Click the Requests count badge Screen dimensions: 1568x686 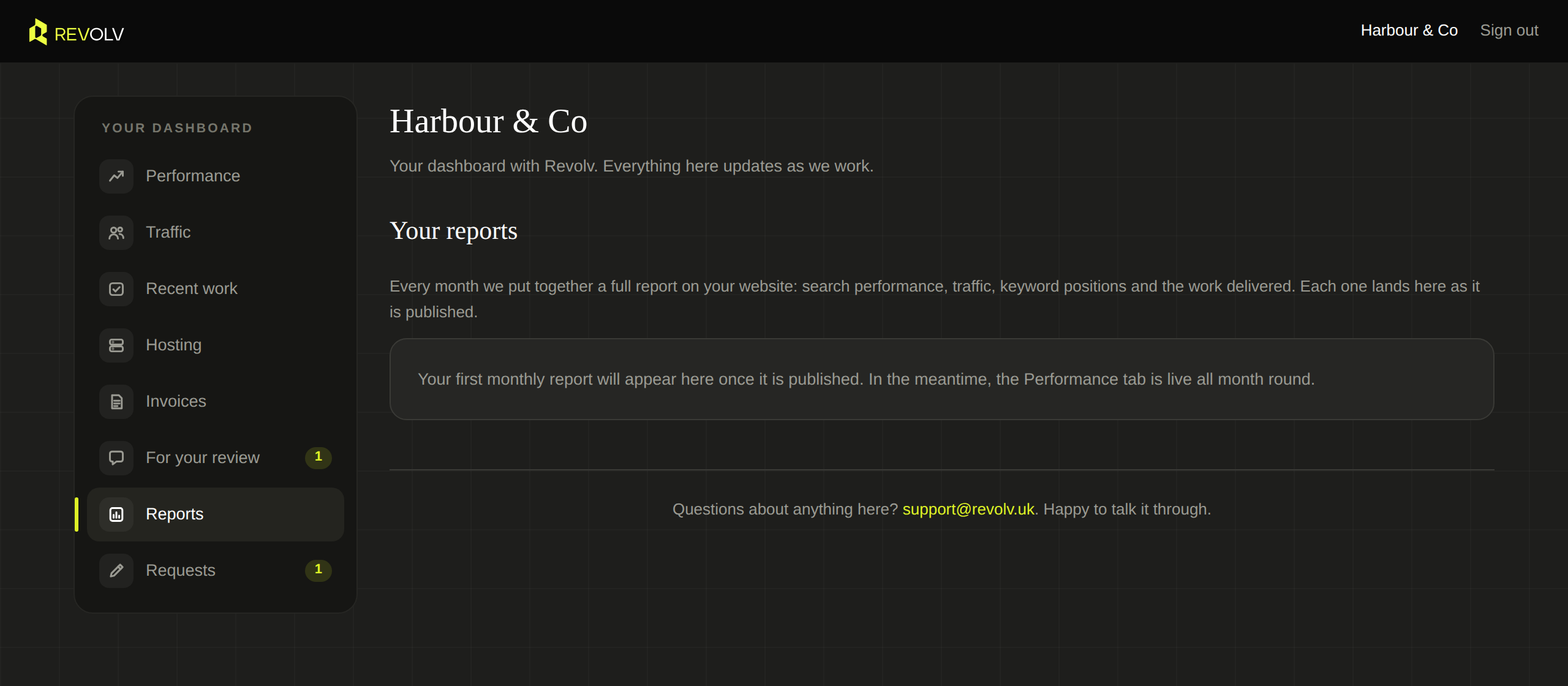coord(318,570)
